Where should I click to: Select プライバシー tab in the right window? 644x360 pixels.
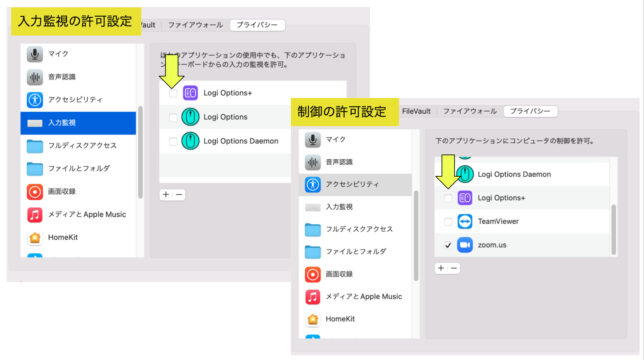(x=530, y=111)
